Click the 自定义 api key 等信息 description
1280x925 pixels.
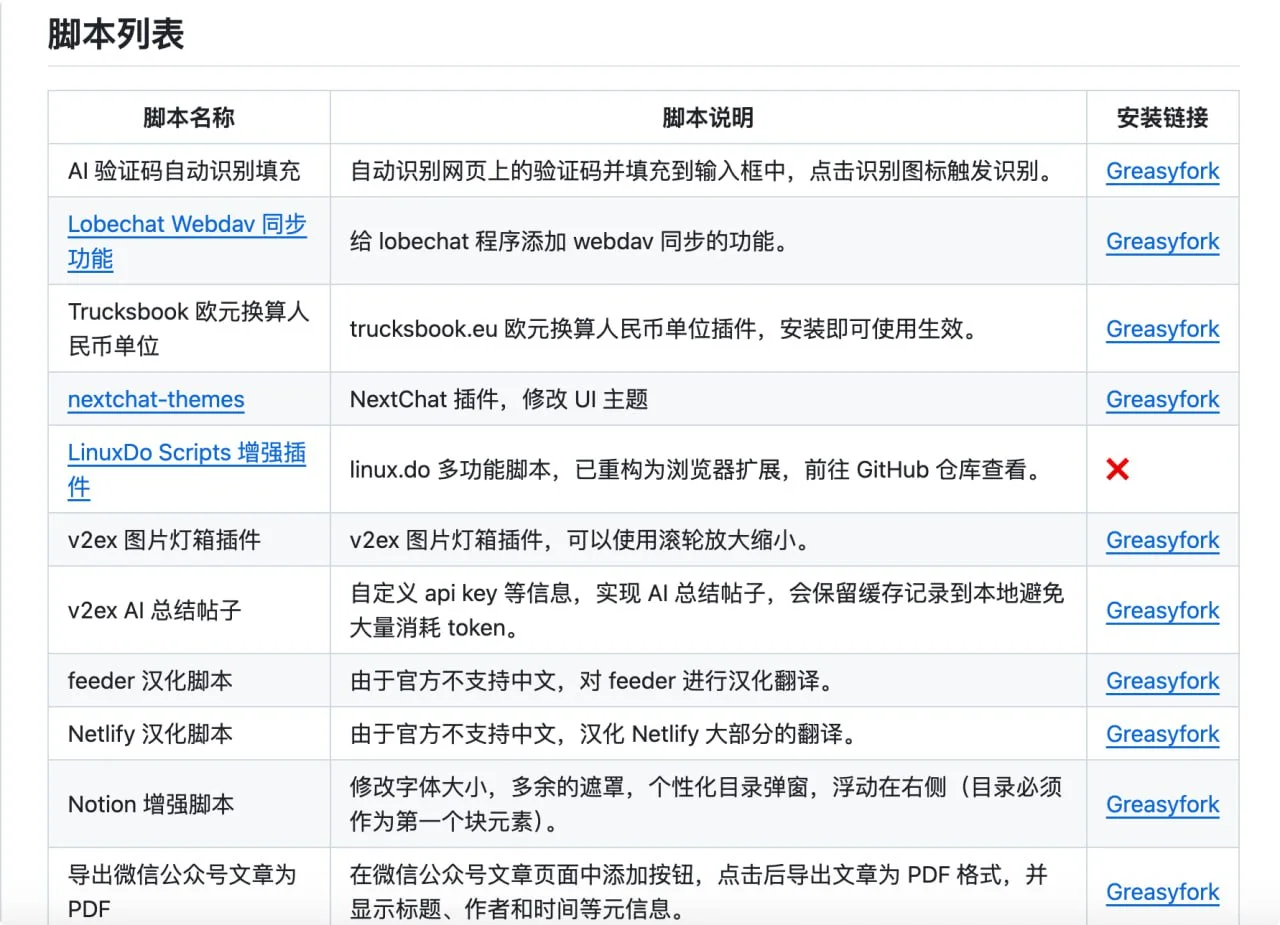pos(707,610)
